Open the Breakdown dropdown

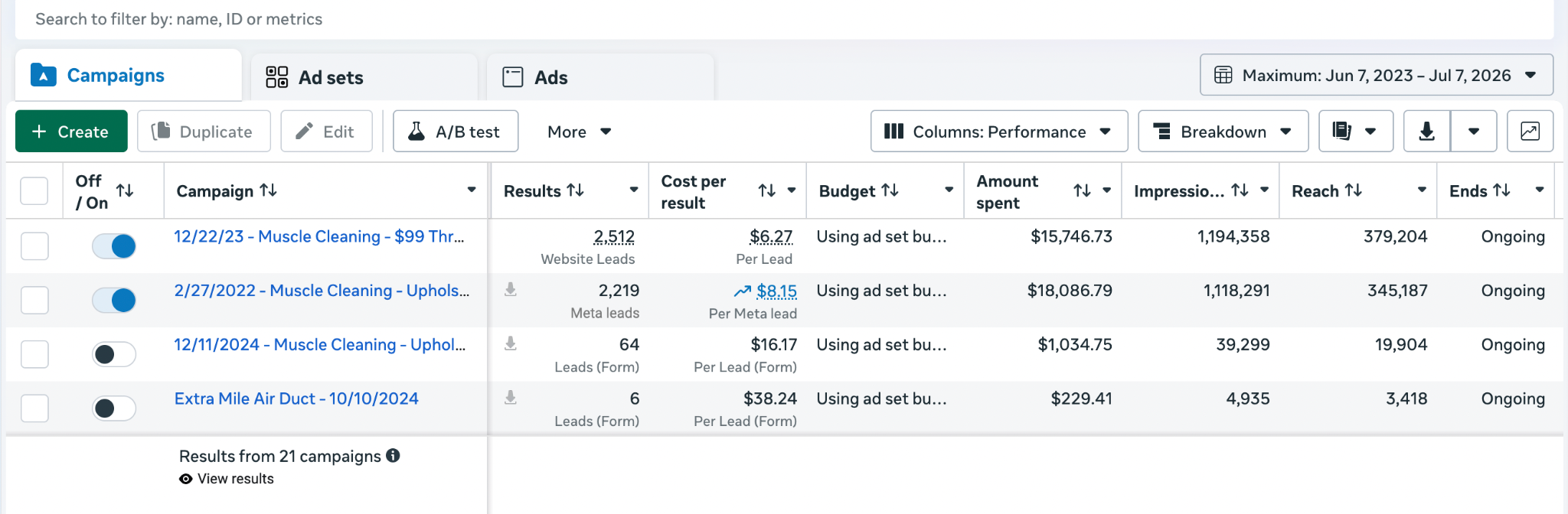pyautogui.click(x=1223, y=132)
